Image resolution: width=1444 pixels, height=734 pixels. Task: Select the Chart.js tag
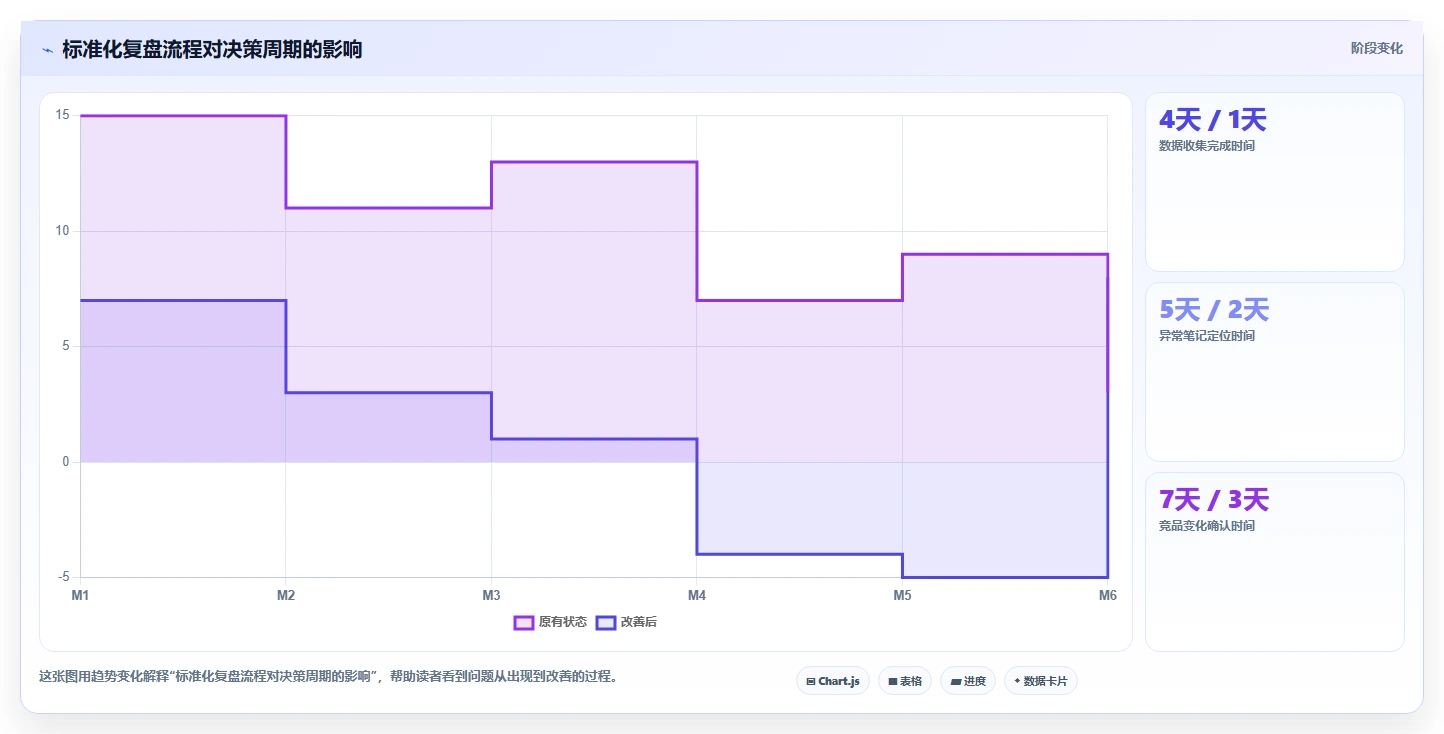(x=833, y=681)
